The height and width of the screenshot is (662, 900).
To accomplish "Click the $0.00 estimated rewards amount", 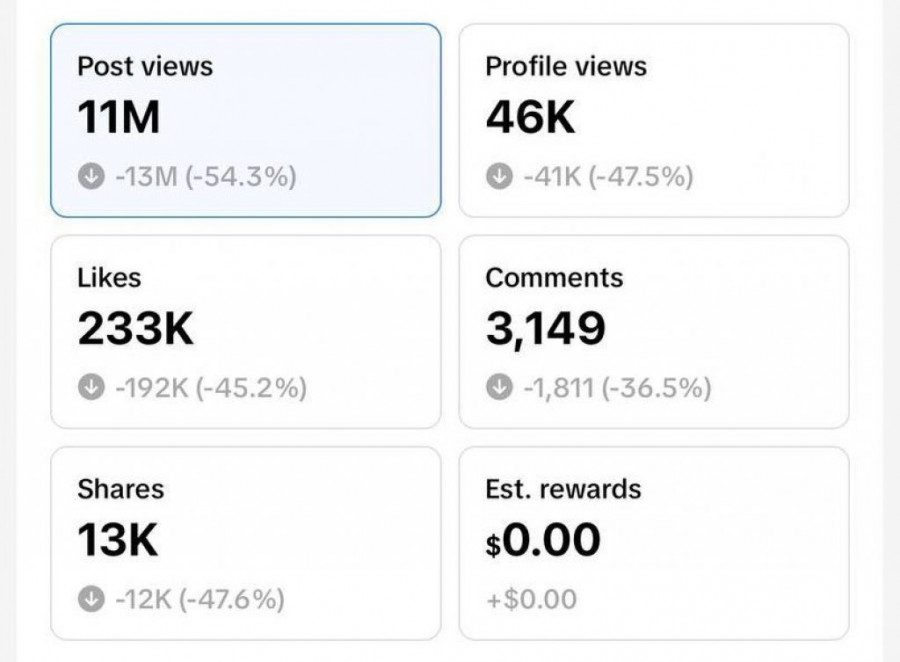I will point(543,541).
